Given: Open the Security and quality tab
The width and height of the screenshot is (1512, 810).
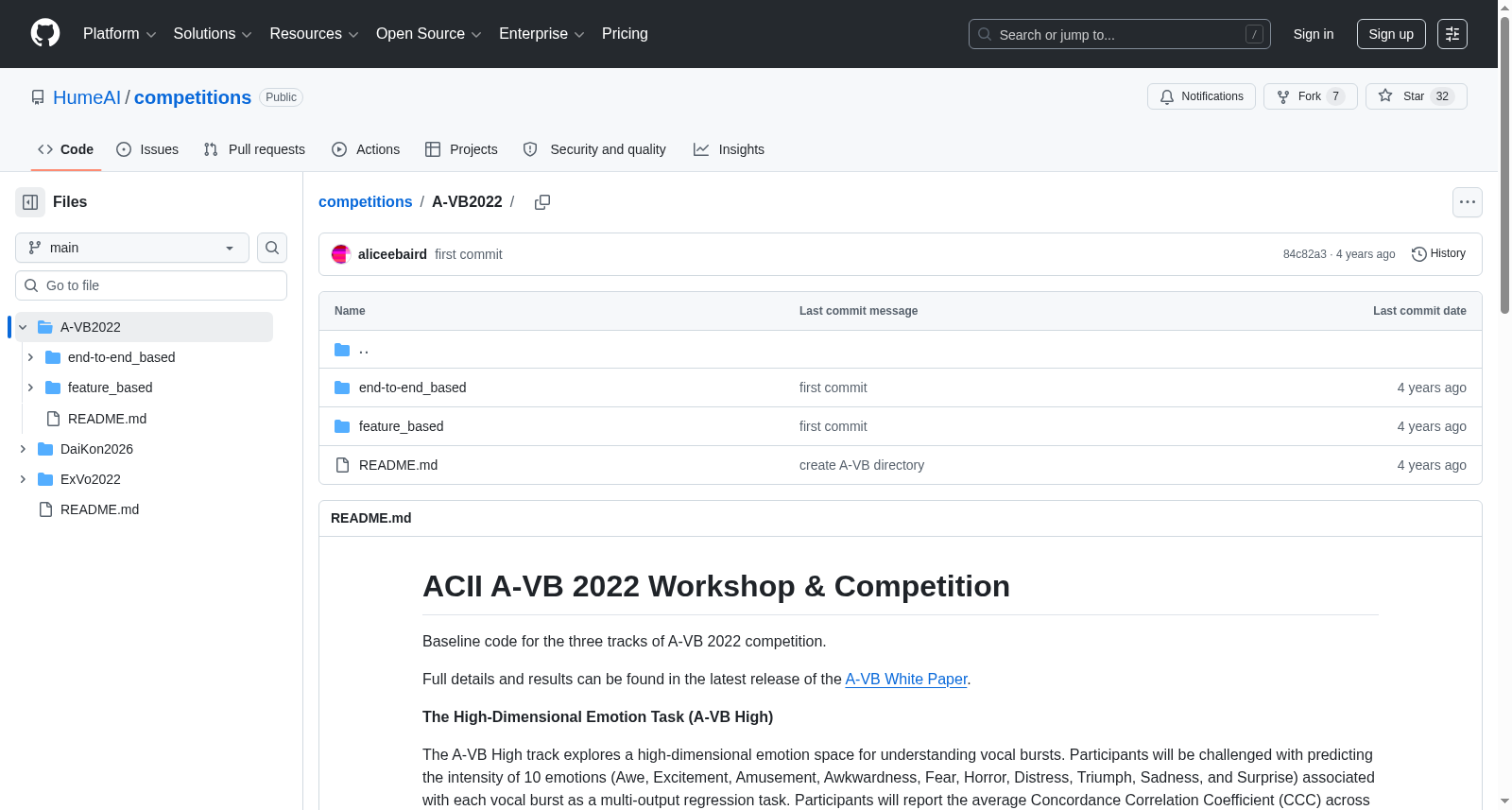Looking at the screenshot, I should click(594, 149).
